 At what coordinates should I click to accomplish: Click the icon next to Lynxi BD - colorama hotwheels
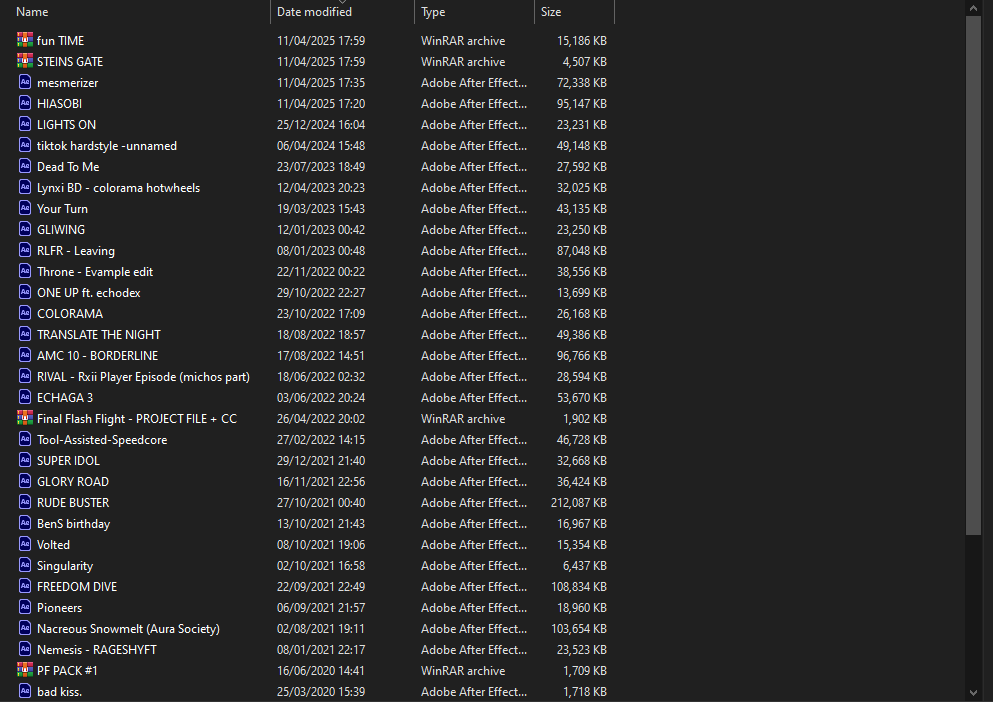tap(25, 187)
